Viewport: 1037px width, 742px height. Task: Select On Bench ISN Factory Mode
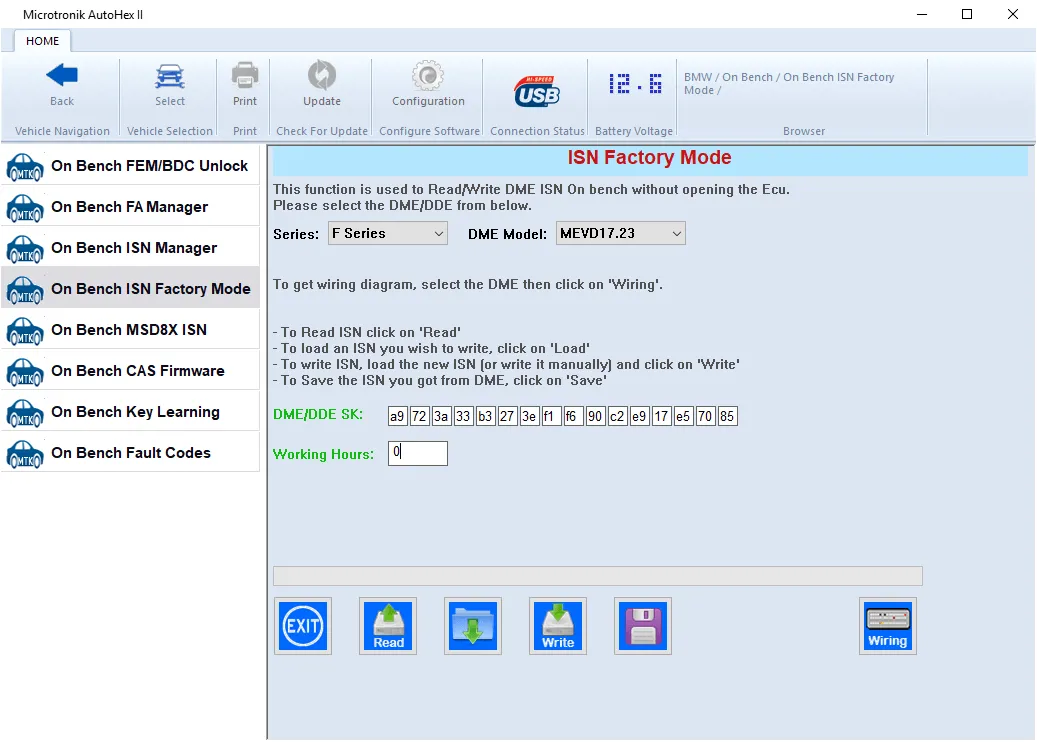[130, 289]
